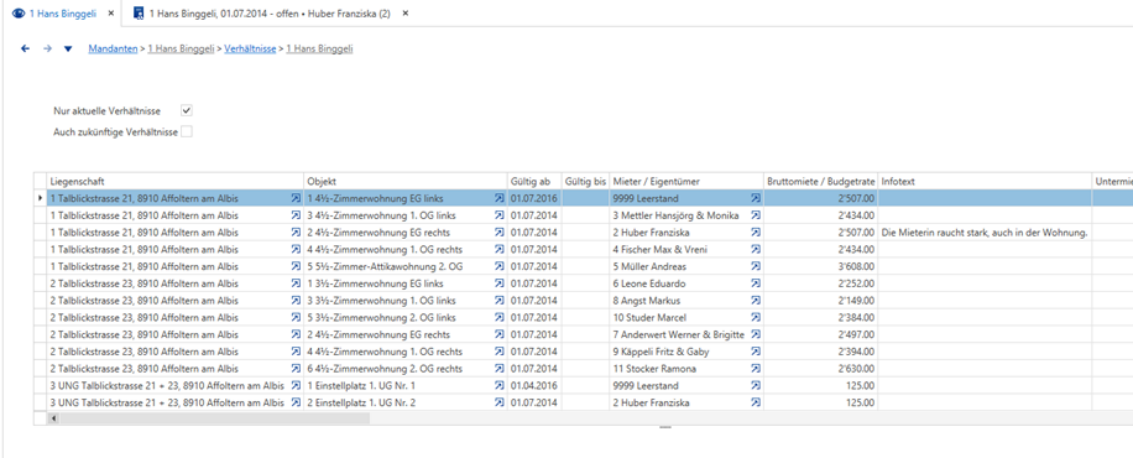Select the 2'252.00 rent cell

coord(821,284)
